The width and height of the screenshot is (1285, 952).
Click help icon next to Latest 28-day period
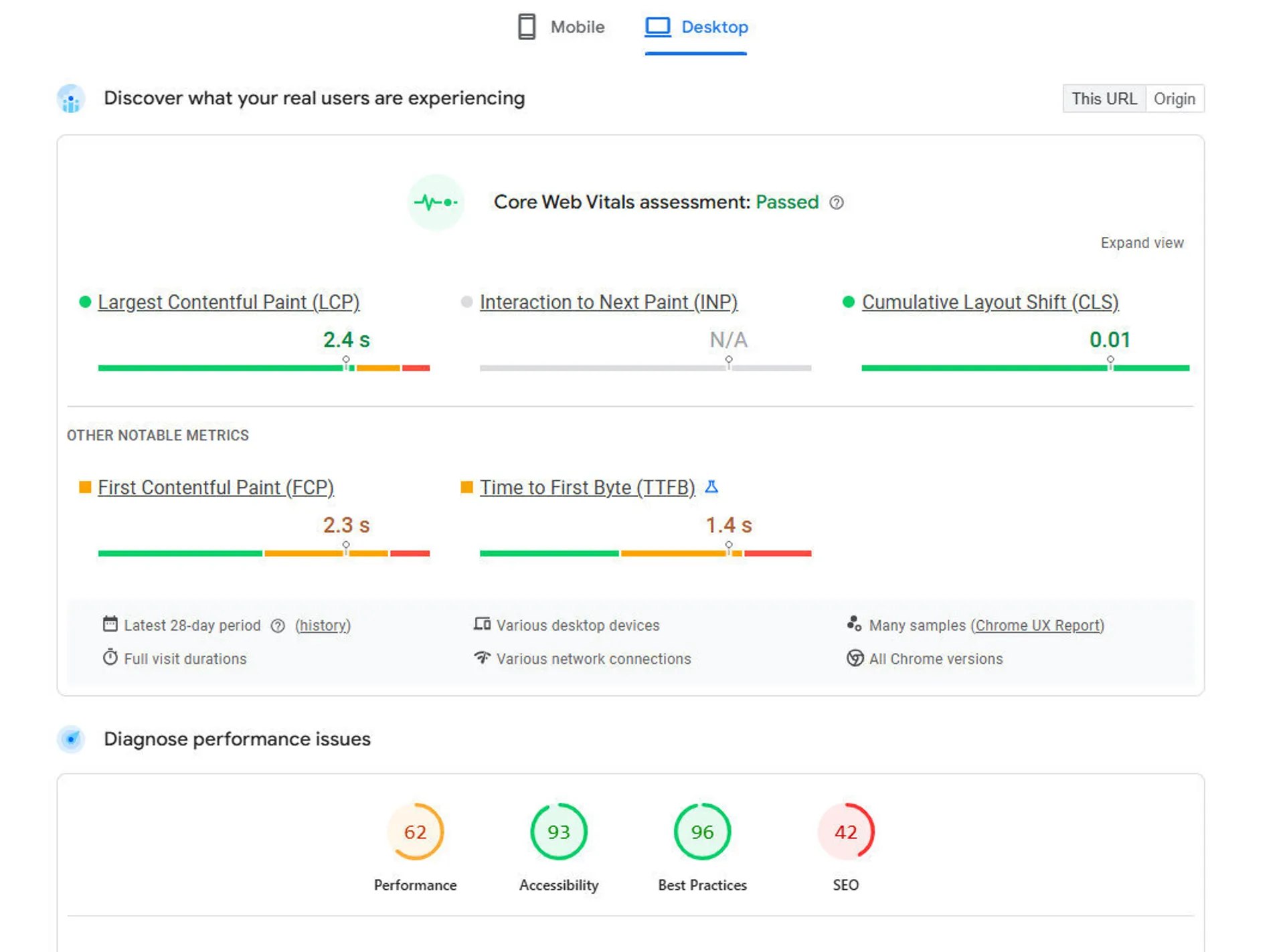click(278, 626)
